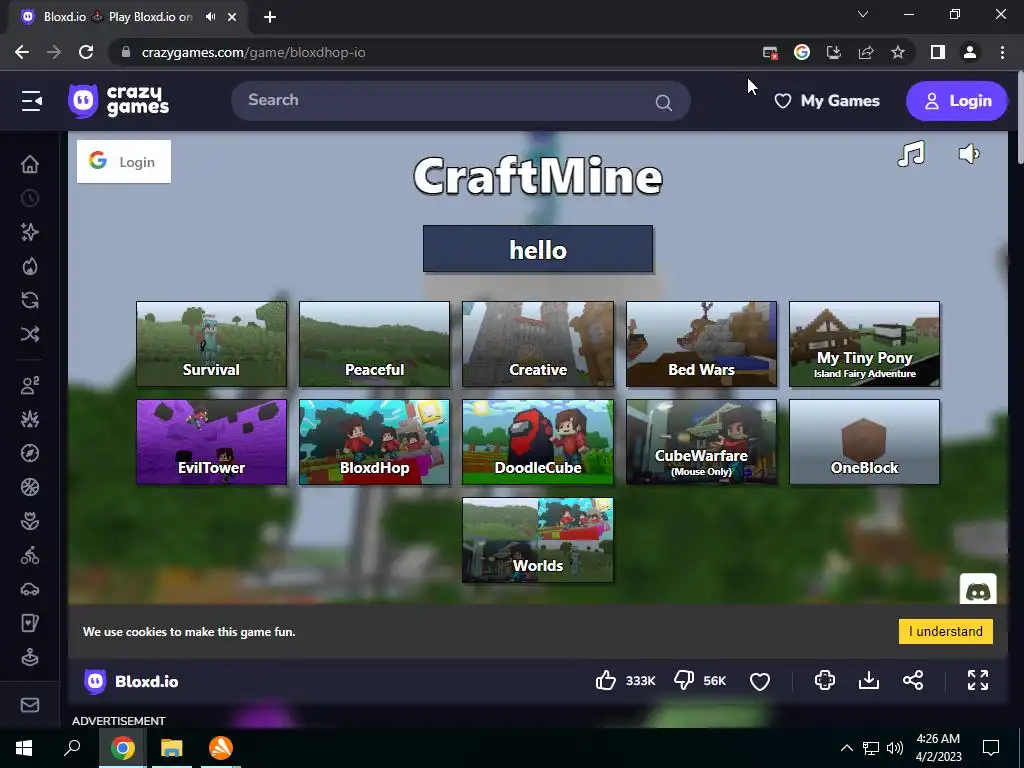
Task: Toggle the game music note icon
Action: coord(911,154)
